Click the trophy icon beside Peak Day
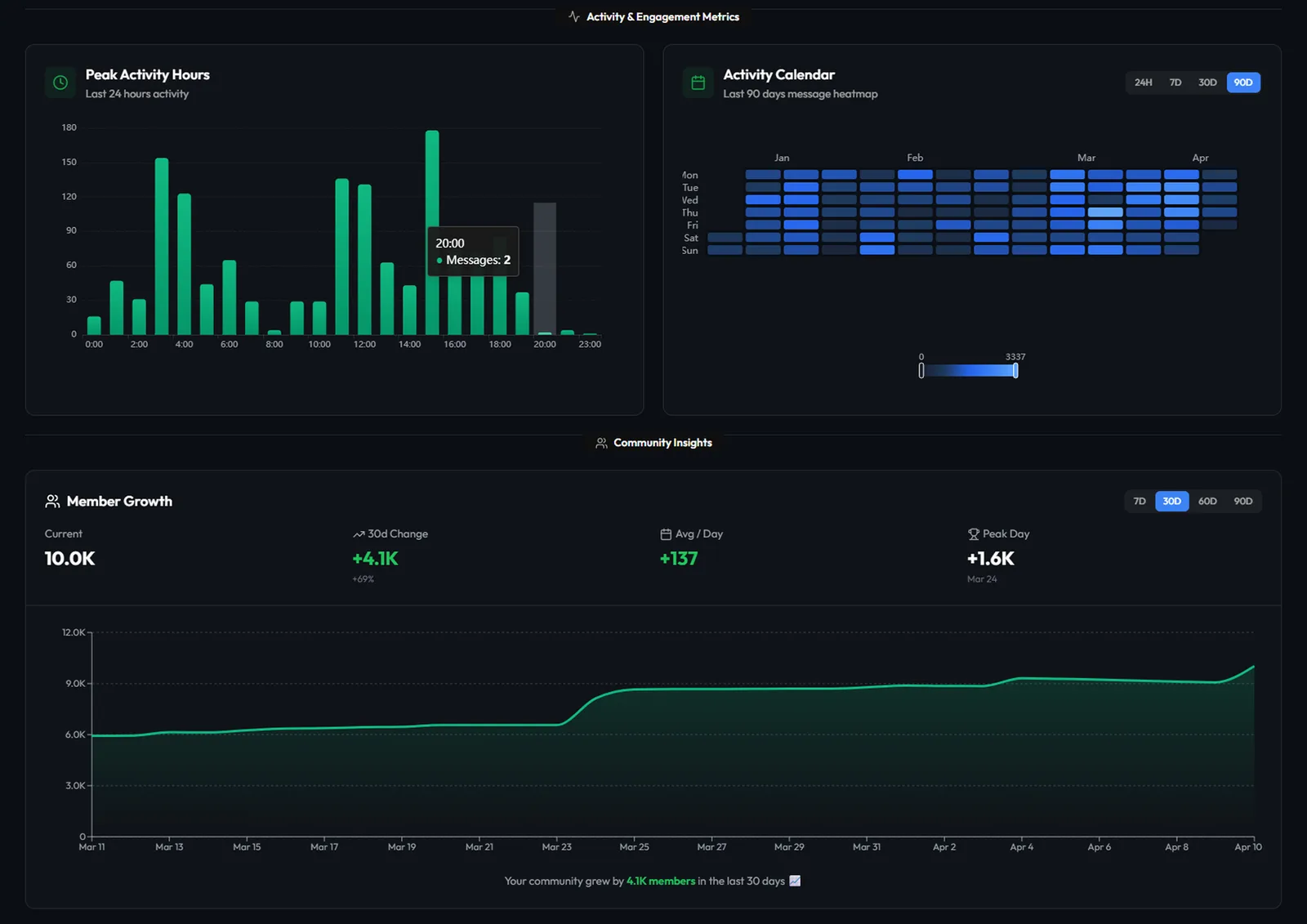This screenshot has height=924, width=1307. (x=974, y=533)
